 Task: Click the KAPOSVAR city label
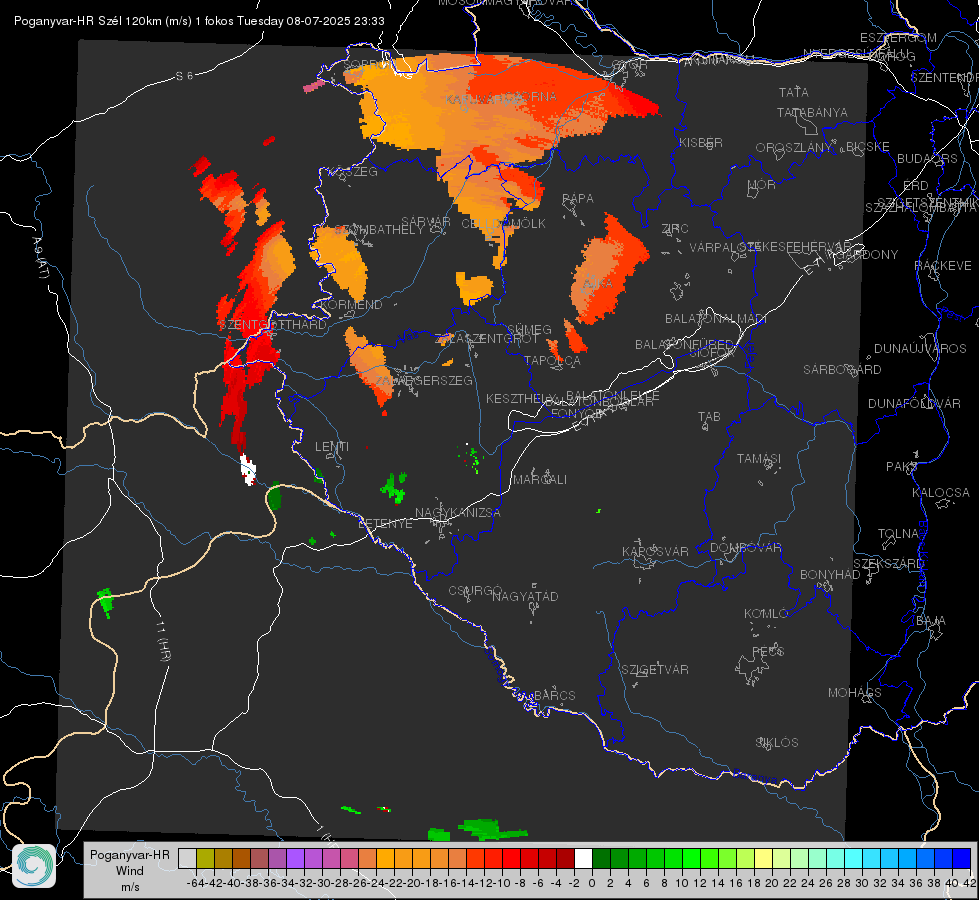[655, 551]
